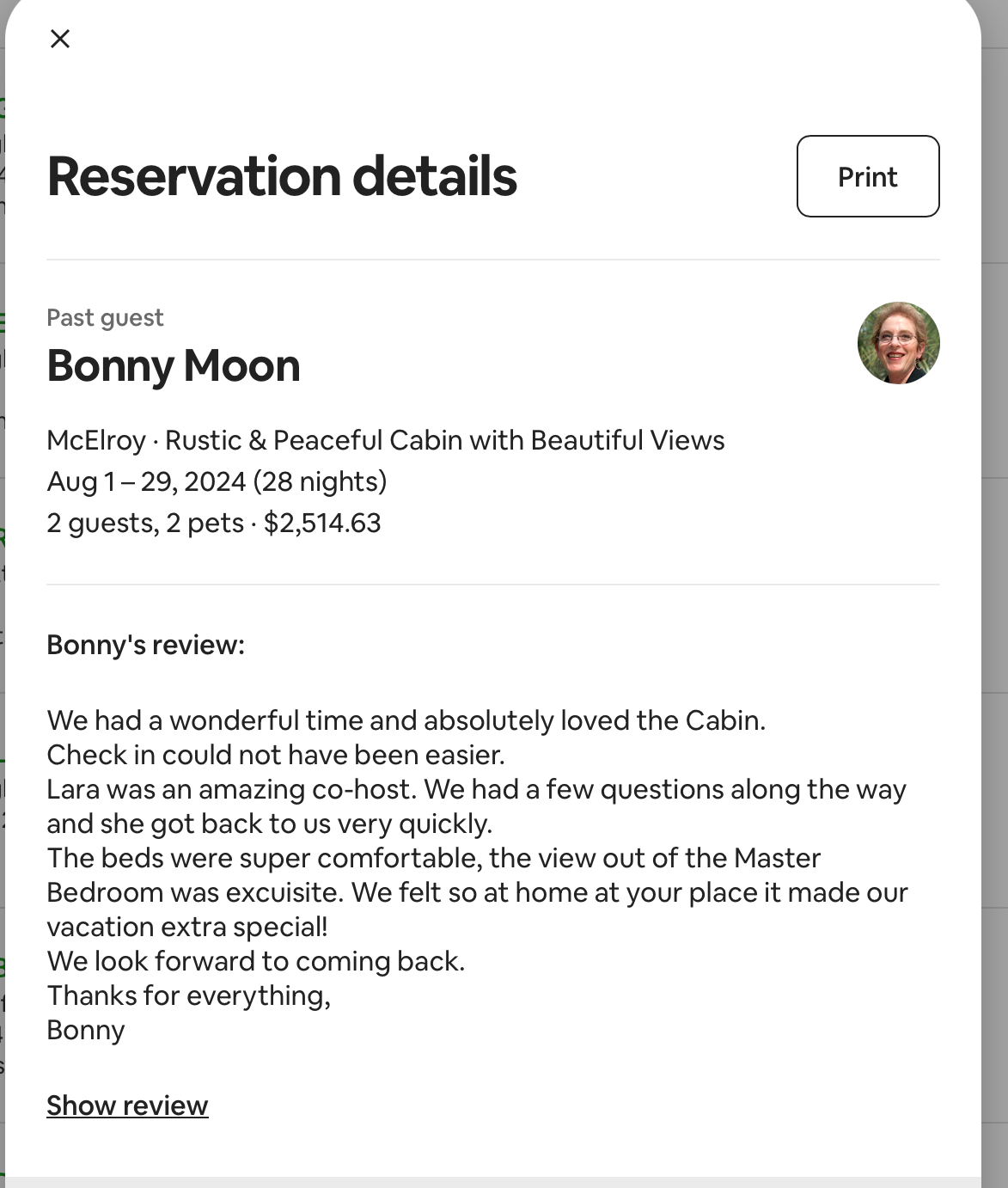Image resolution: width=1008 pixels, height=1188 pixels.
Task: Click the "vacation extra special!" line
Action: 186,927
